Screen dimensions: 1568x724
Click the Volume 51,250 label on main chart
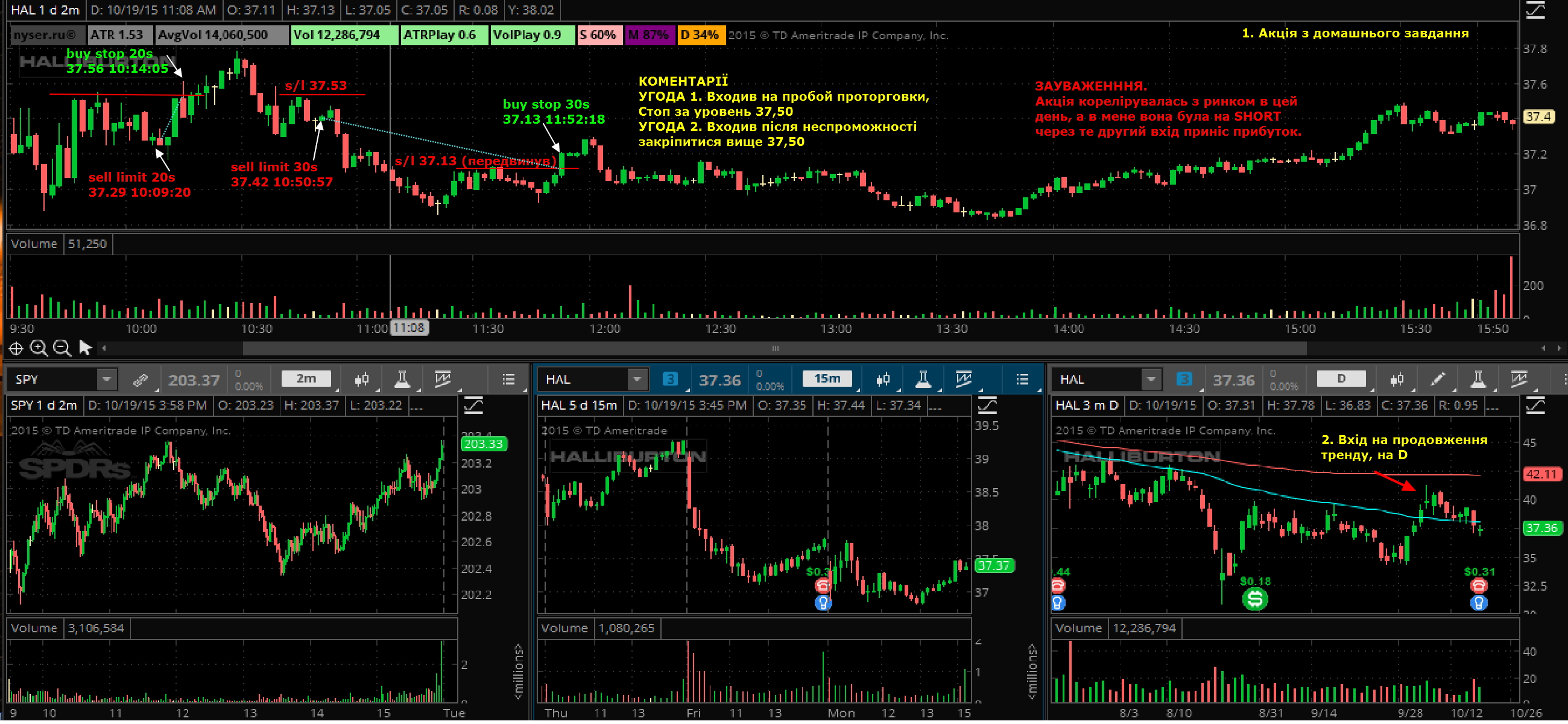[60, 245]
